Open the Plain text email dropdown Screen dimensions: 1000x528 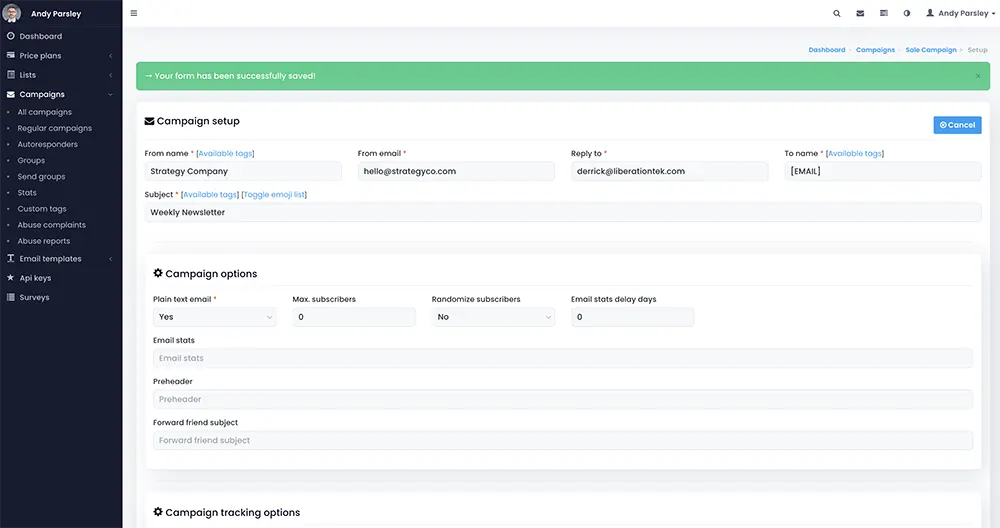point(214,317)
